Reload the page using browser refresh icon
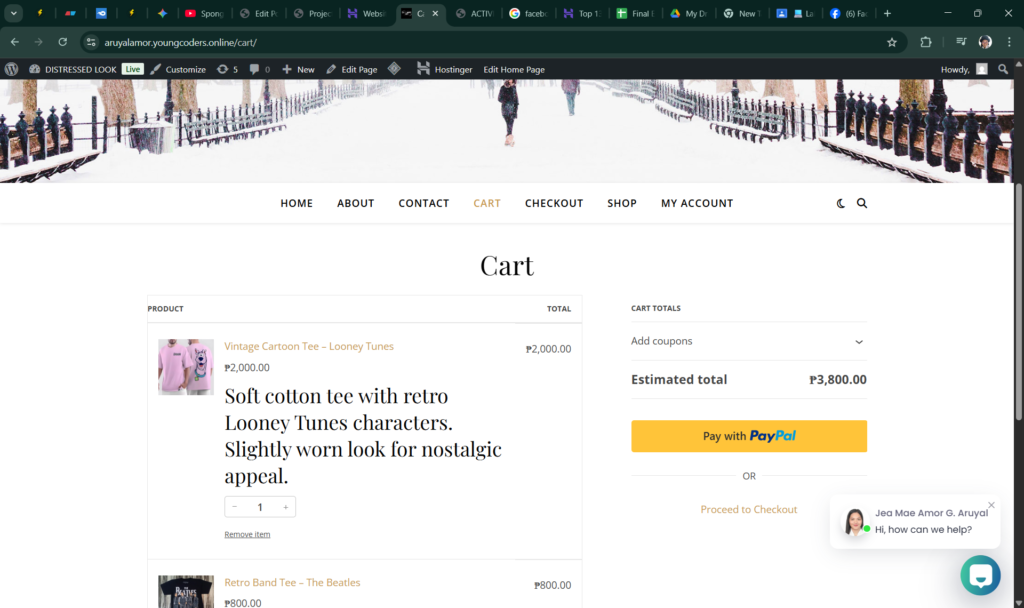 pos(63,42)
